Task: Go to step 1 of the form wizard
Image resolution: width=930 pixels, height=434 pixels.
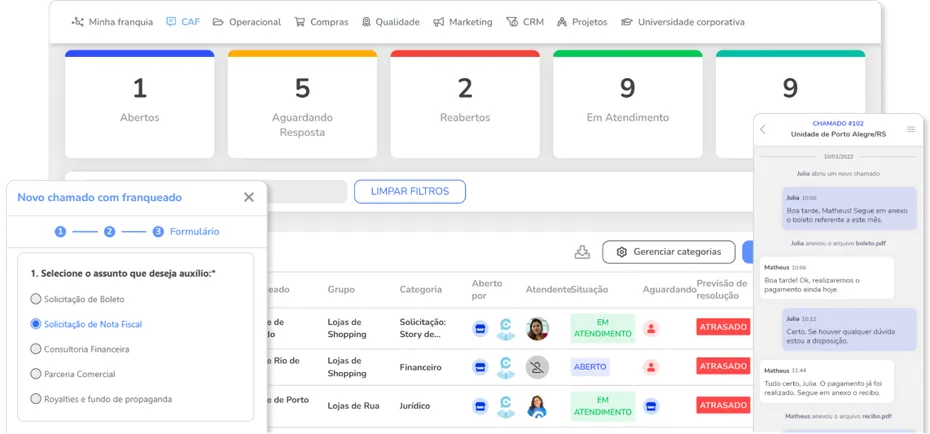Action: [60, 232]
